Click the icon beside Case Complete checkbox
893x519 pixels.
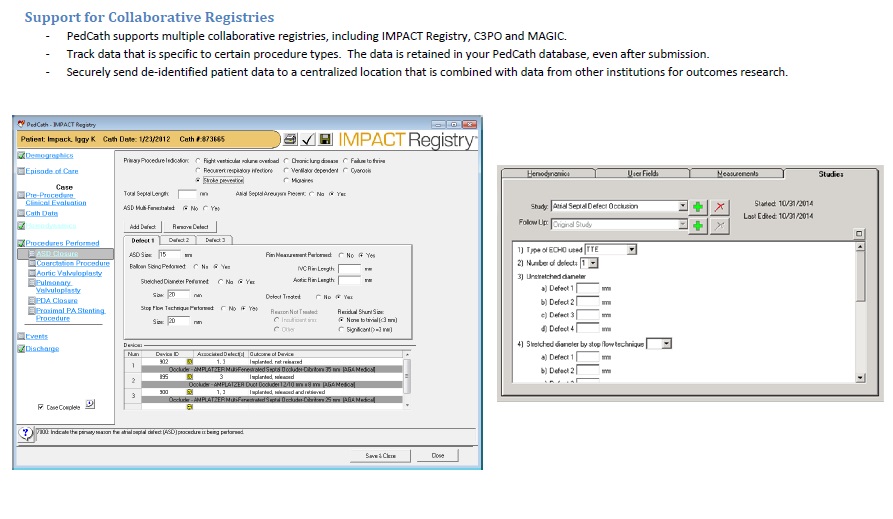tap(90, 404)
